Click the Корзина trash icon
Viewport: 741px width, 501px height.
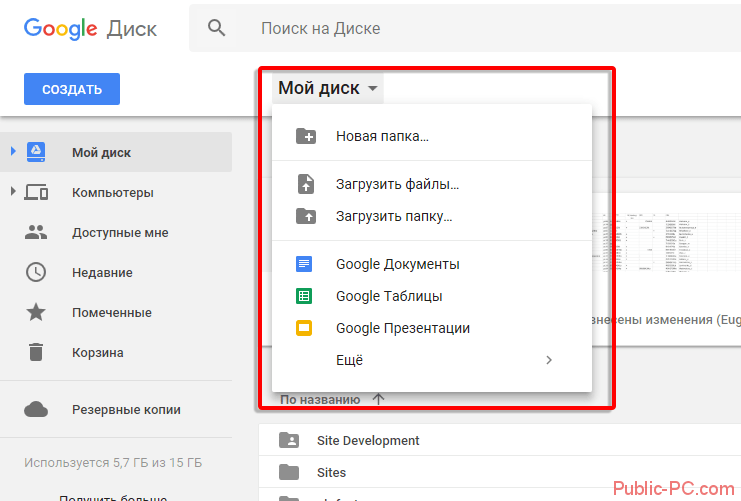[x=36, y=352]
